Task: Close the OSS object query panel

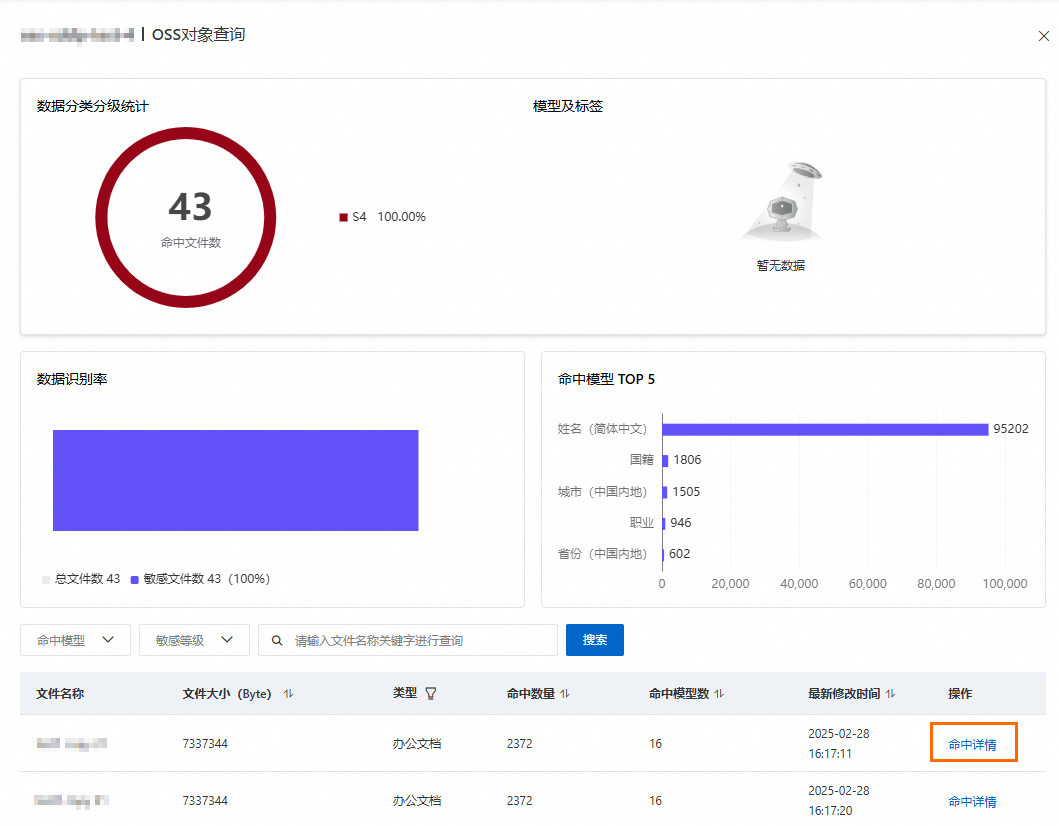Action: pyautogui.click(x=1044, y=36)
